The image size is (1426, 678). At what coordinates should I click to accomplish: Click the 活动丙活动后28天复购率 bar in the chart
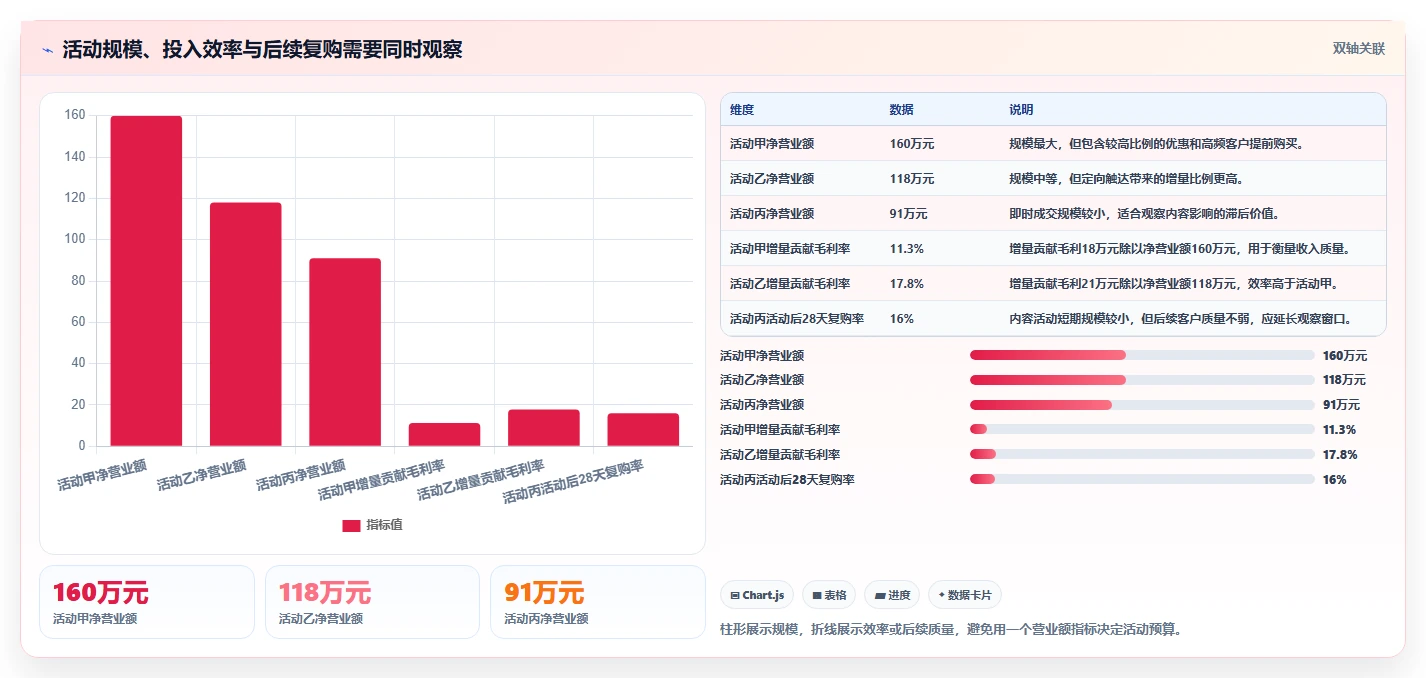(x=643, y=430)
